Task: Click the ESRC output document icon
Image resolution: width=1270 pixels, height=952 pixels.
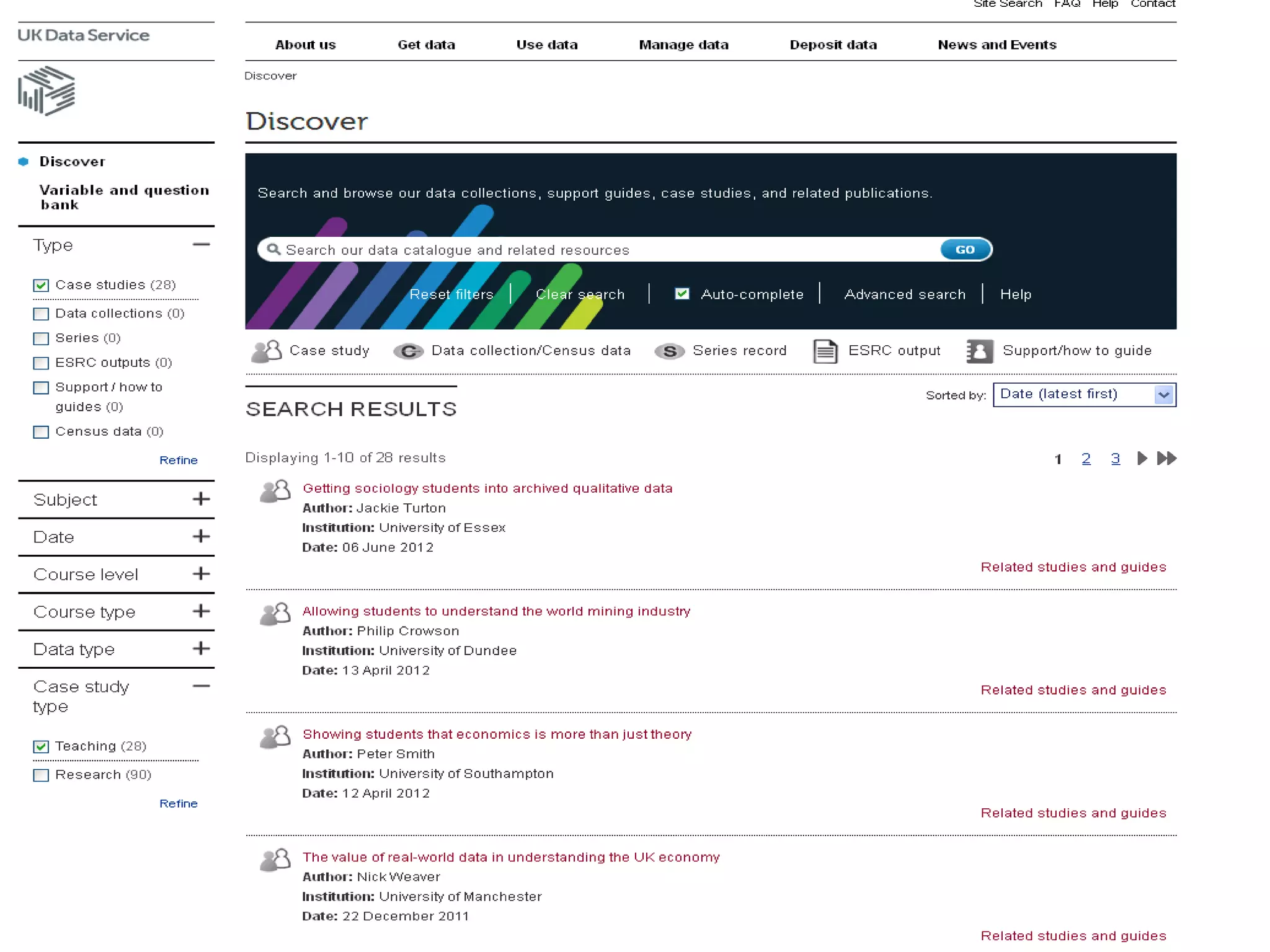Action: pyautogui.click(x=825, y=351)
